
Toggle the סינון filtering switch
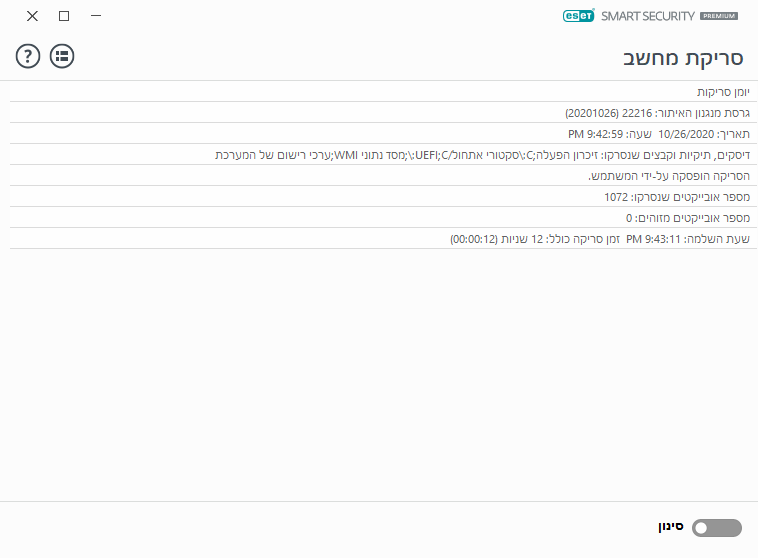tap(716, 528)
